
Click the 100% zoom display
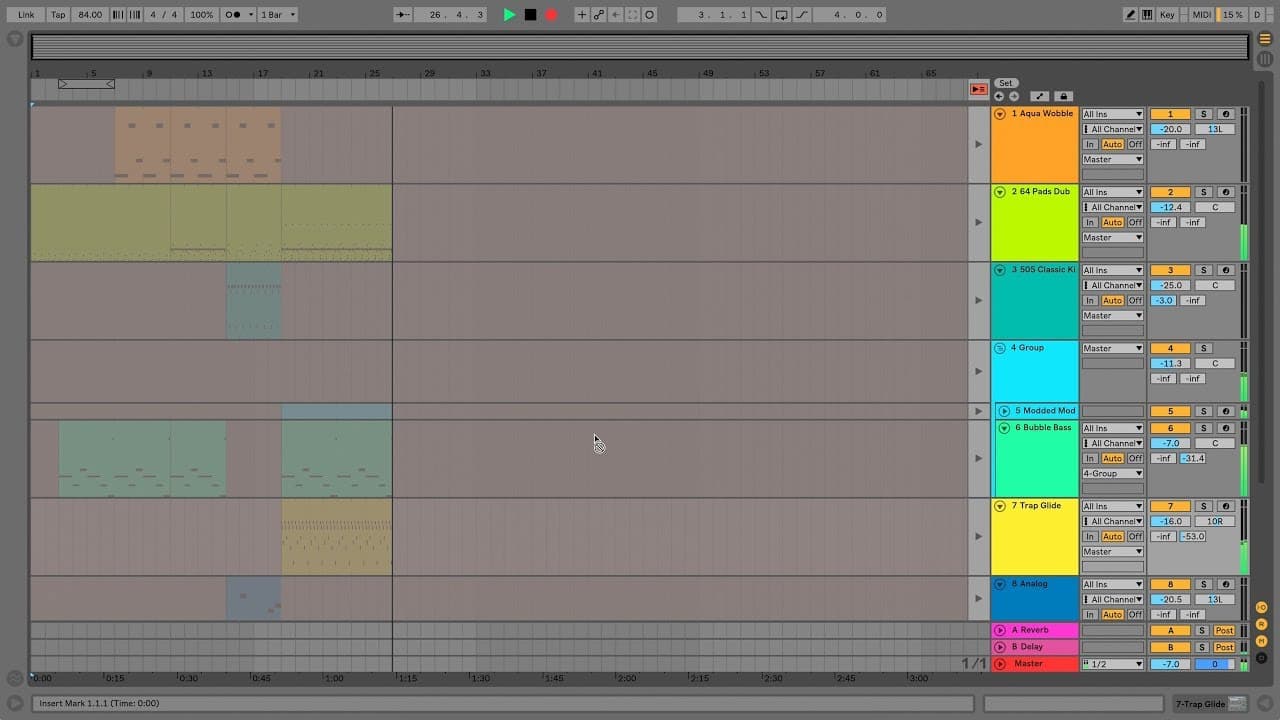coord(202,15)
